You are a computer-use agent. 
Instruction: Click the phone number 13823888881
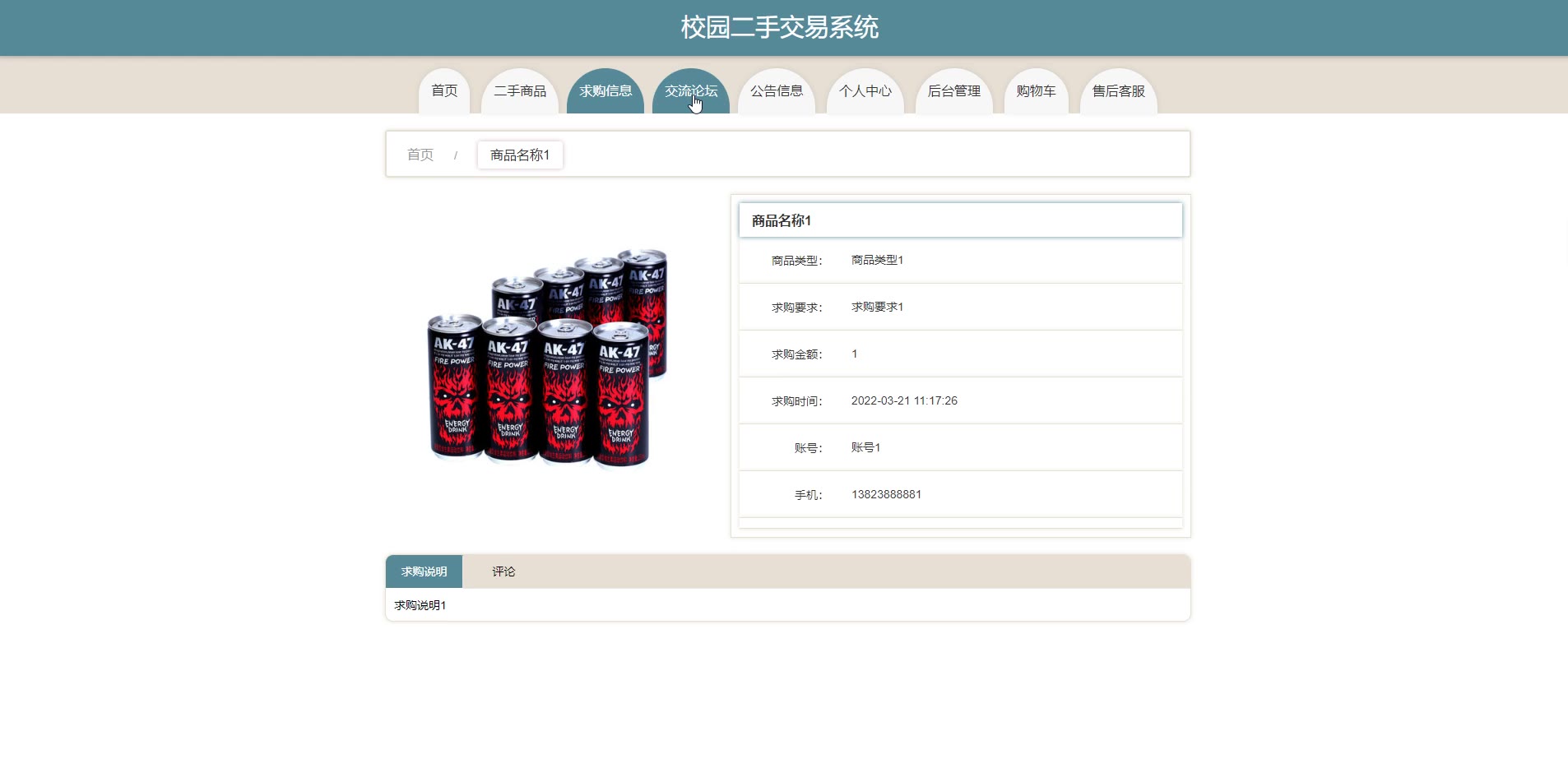(886, 494)
